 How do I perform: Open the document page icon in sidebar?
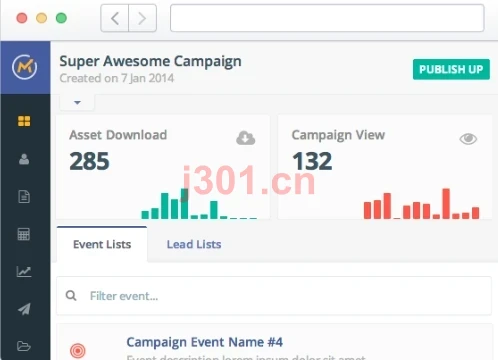click(24, 197)
